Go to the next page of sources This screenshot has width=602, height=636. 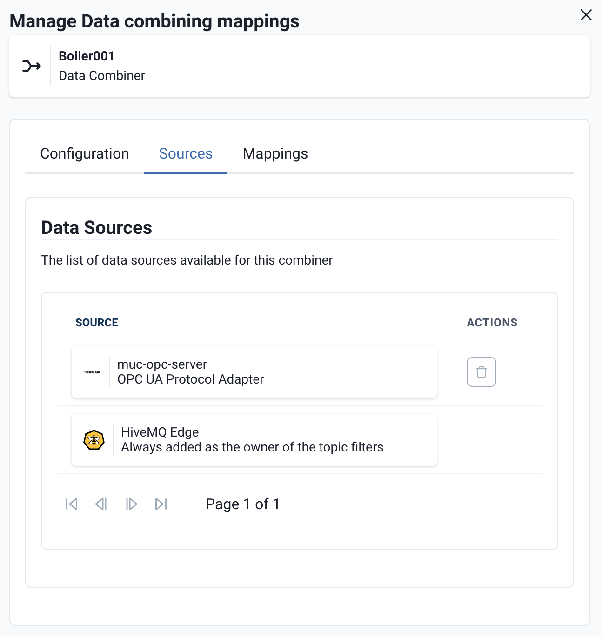pyautogui.click(x=131, y=504)
